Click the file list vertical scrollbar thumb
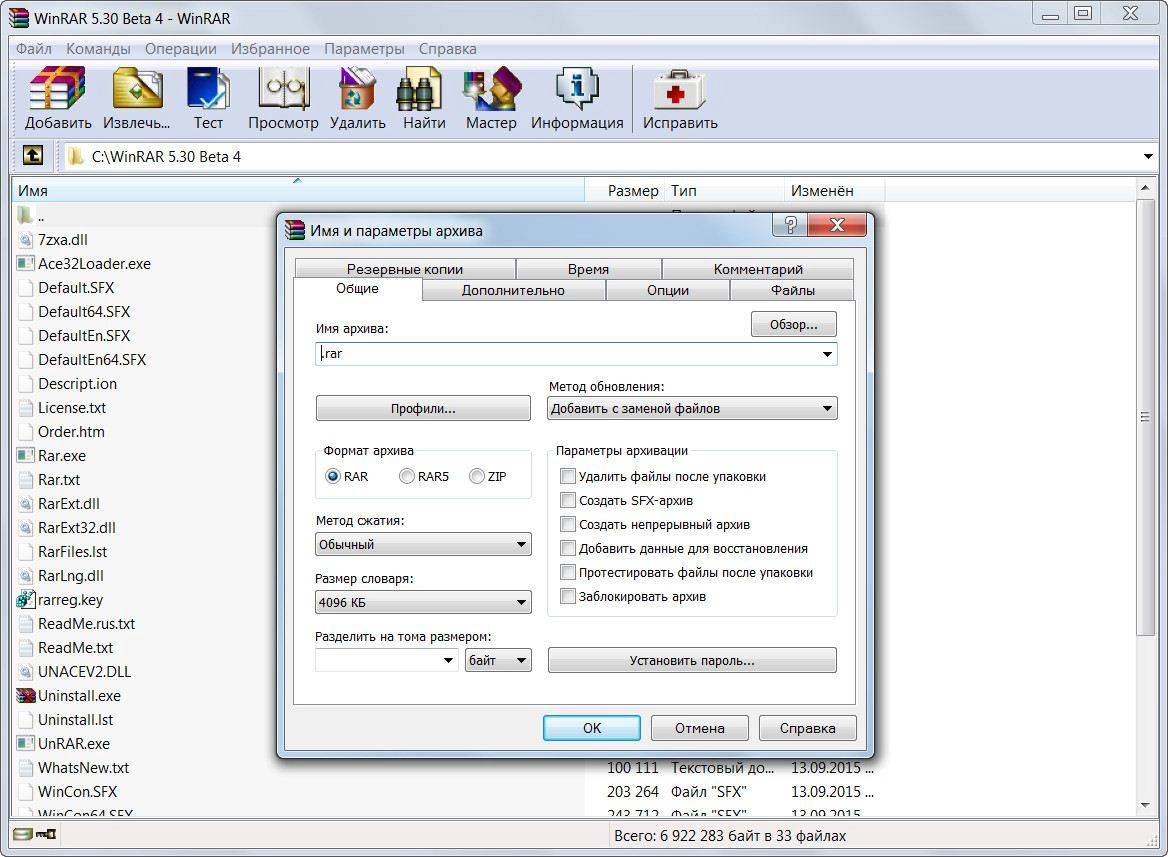The width and height of the screenshot is (1168, 857). (x=1146, y=417)
